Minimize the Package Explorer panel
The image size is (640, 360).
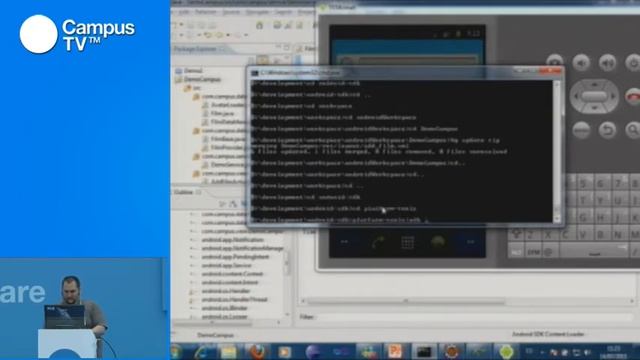tap(278, 48)
